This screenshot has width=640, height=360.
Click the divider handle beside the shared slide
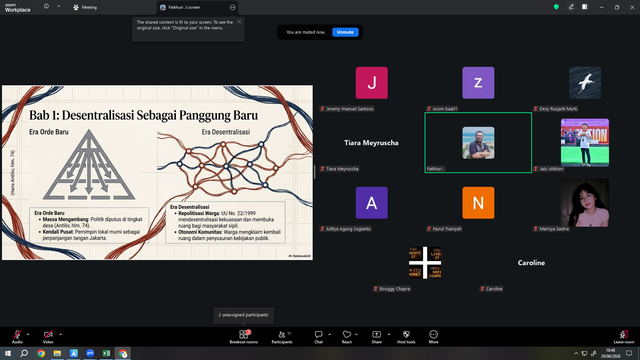pyautogui.click(x=315, y=172)
